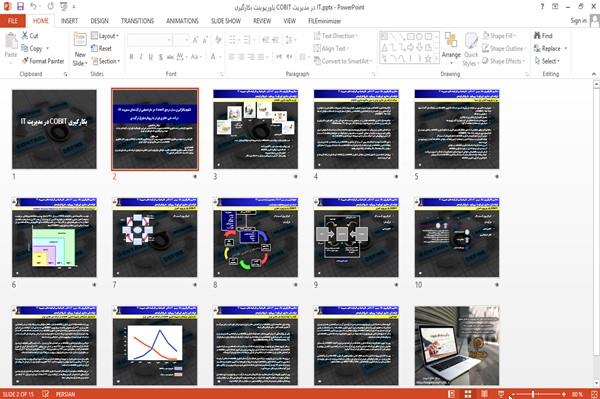Image resolution: width=600 pixels, height=399 pixels.
Task: Open the Change Case Aa dropdown
Action: click(x=196, y=57)
